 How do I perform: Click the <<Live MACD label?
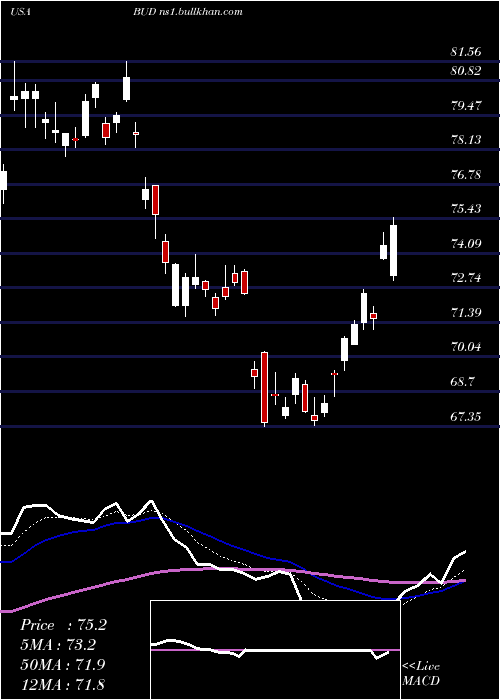coord(421,673)
